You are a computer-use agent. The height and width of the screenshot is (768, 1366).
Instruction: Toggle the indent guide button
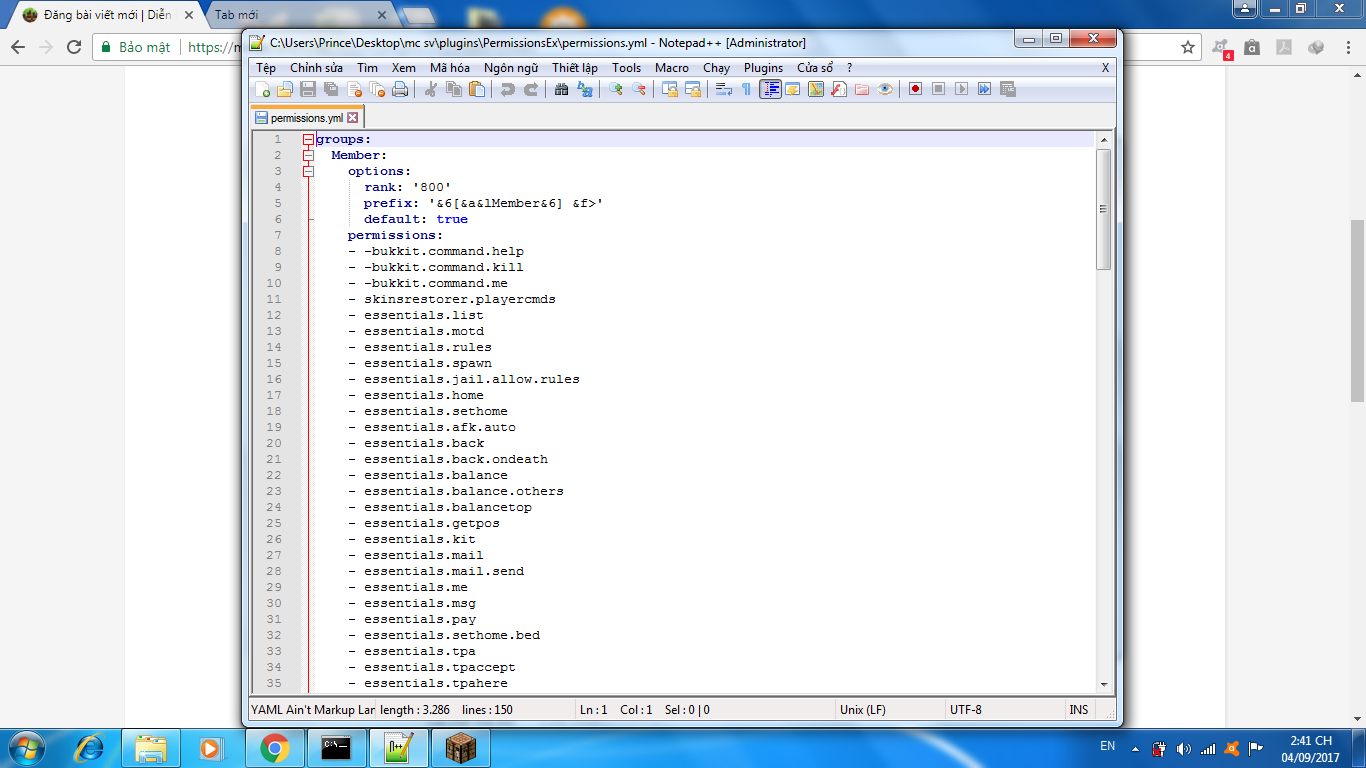(770, 90)
